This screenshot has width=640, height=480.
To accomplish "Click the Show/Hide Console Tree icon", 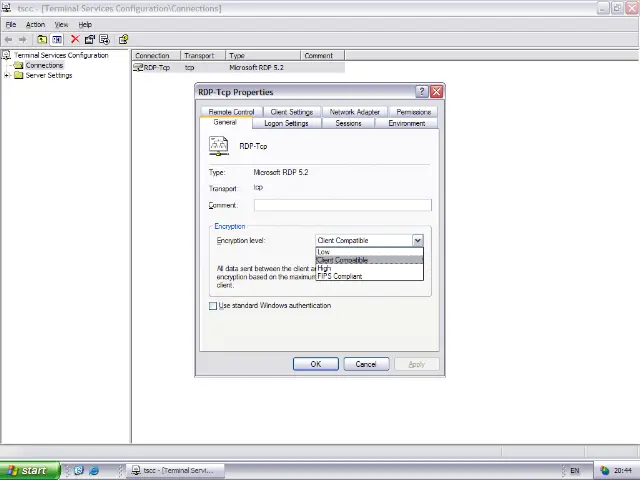I will 57,39.
